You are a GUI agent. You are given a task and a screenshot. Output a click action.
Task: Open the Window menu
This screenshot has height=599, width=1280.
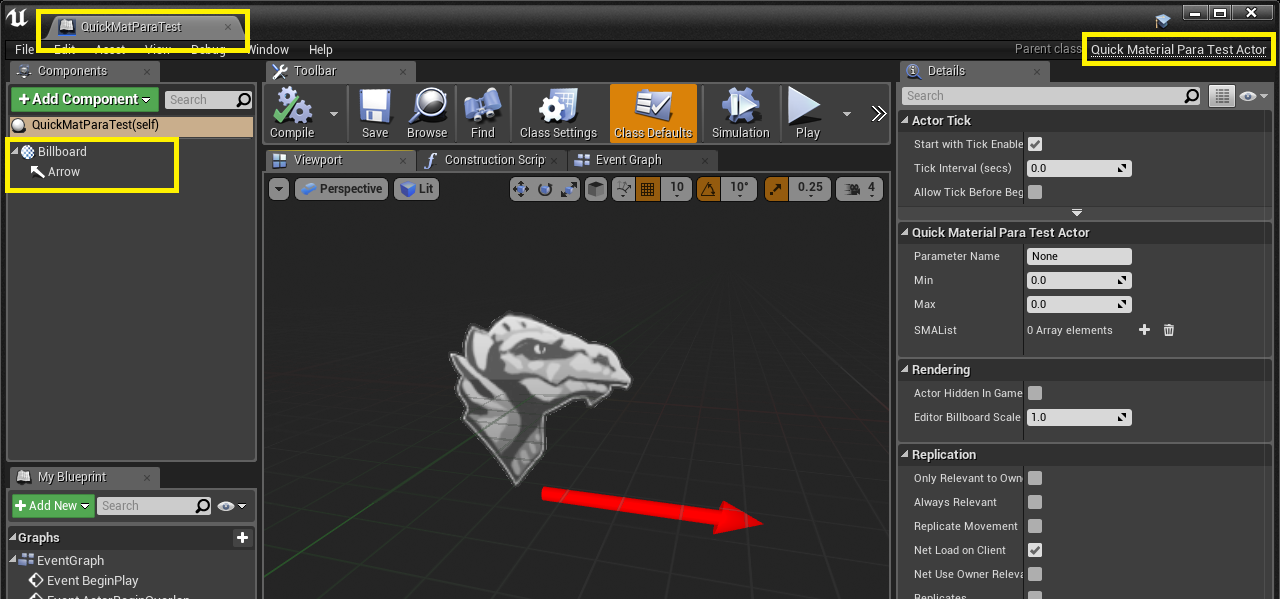point(267,50)
